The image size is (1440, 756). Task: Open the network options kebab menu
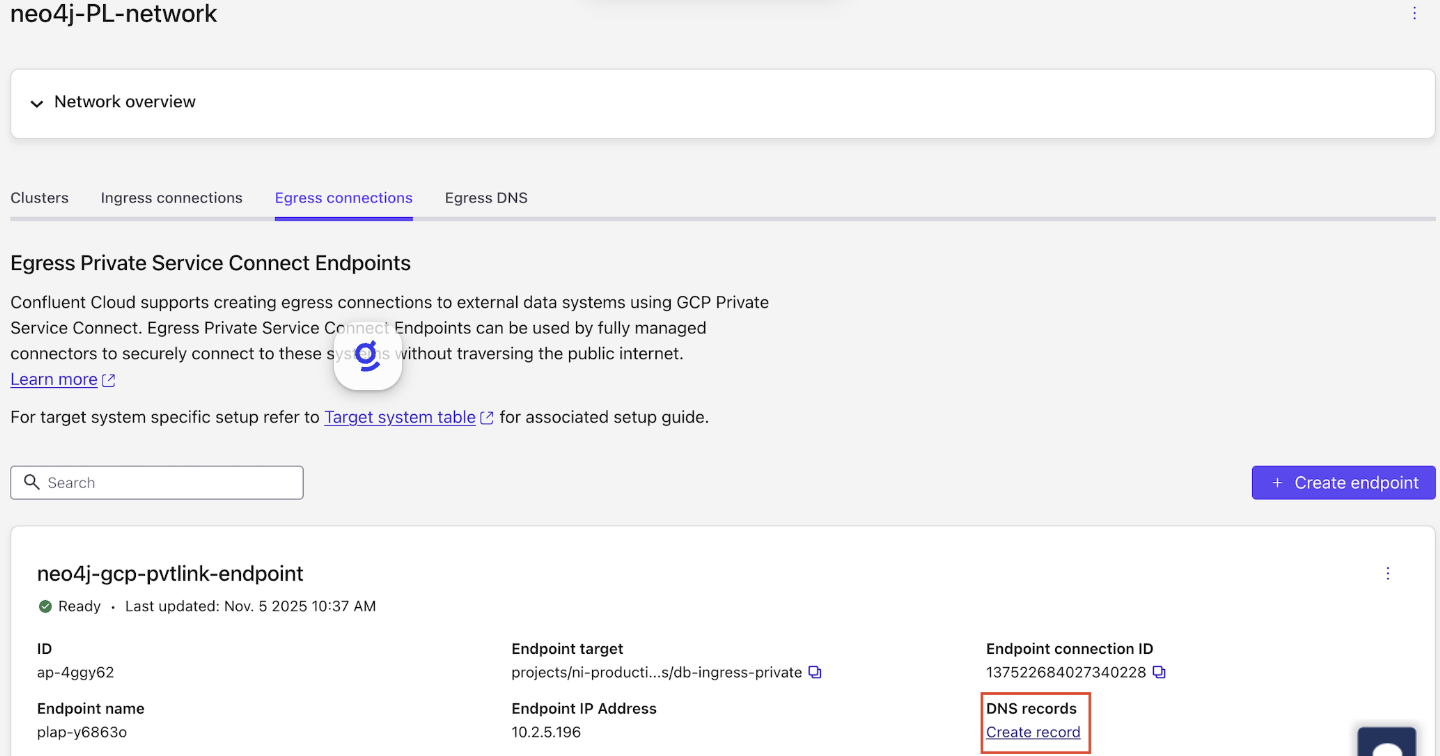click(x=1415, y=13)
